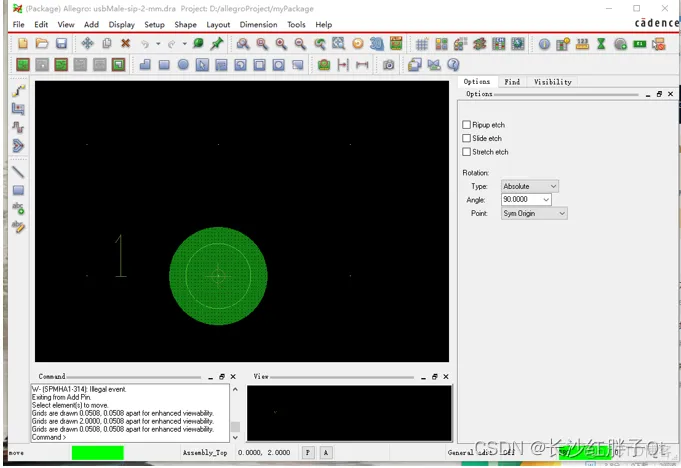Click the red Delete X icon
This screenshot has width=681, height=468.
click(x=126, y=43)
